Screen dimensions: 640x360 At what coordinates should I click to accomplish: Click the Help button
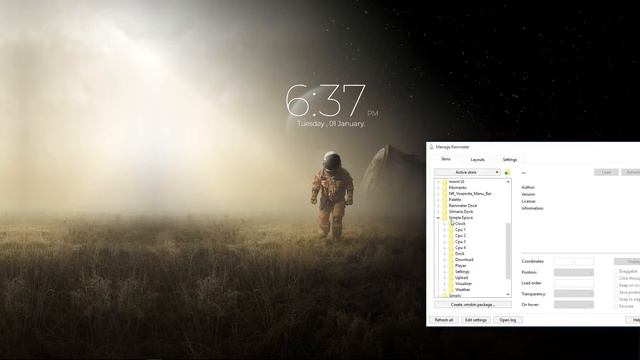(634, 320)
